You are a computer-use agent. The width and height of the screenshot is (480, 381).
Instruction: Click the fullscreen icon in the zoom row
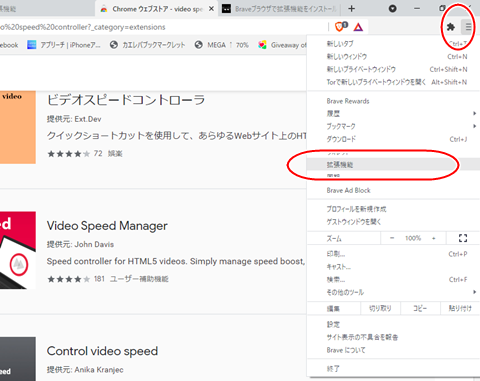463,238
